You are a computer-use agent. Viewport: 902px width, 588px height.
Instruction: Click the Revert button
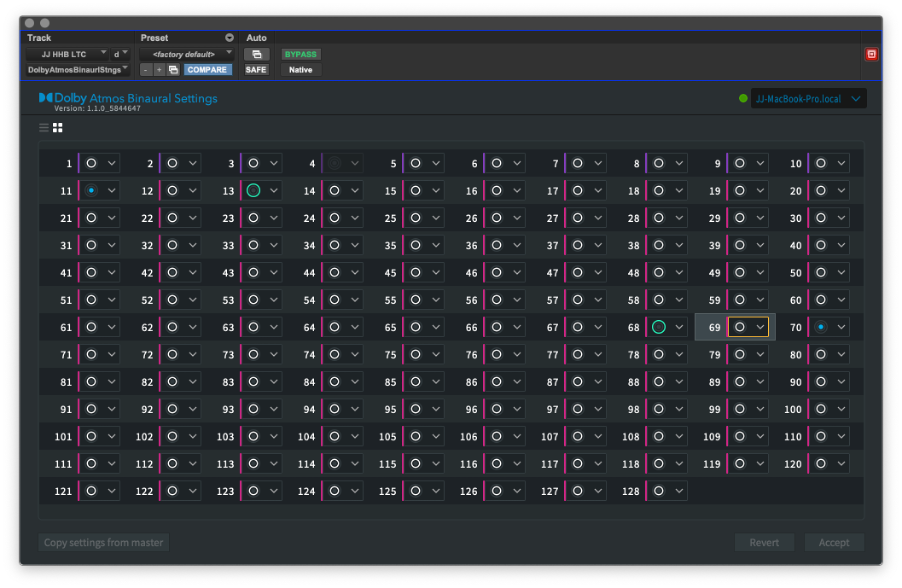pos(764,543)
